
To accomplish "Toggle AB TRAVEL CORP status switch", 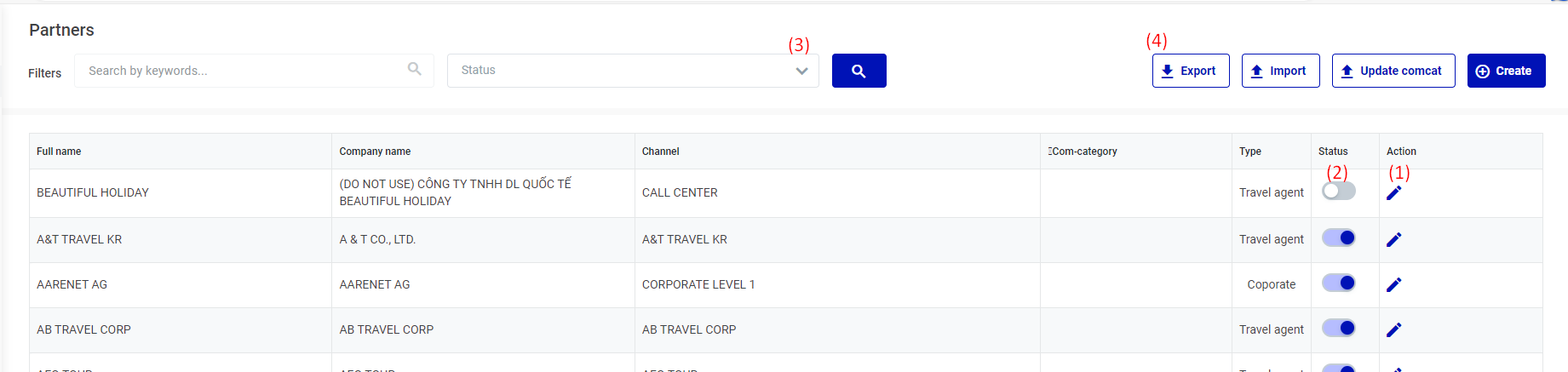I will pos(1338,329).
